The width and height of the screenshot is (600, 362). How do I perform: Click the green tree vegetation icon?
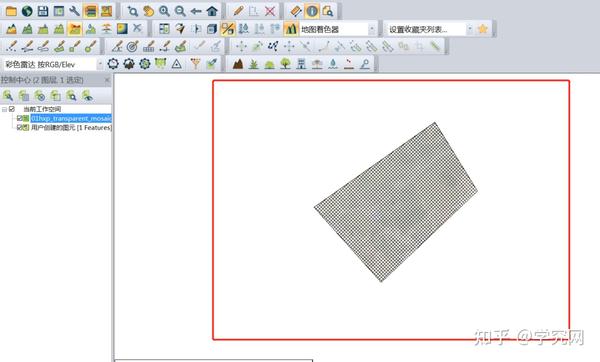point(285,64)
